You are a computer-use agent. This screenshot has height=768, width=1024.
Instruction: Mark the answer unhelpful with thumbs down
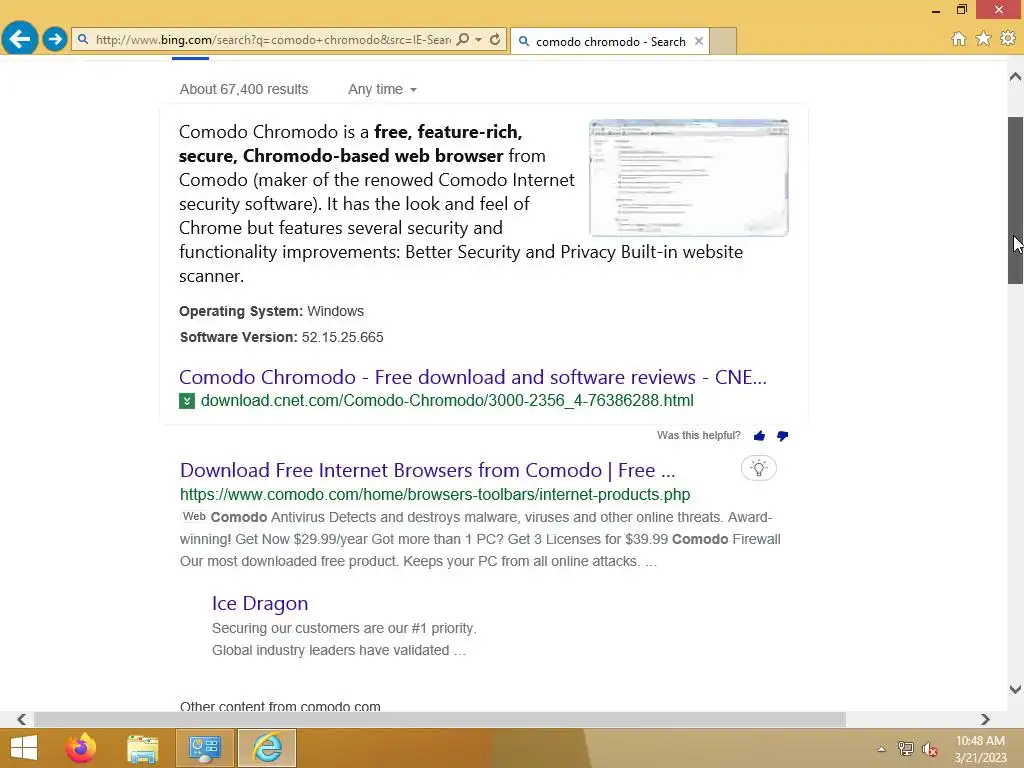tap(782, 436)
